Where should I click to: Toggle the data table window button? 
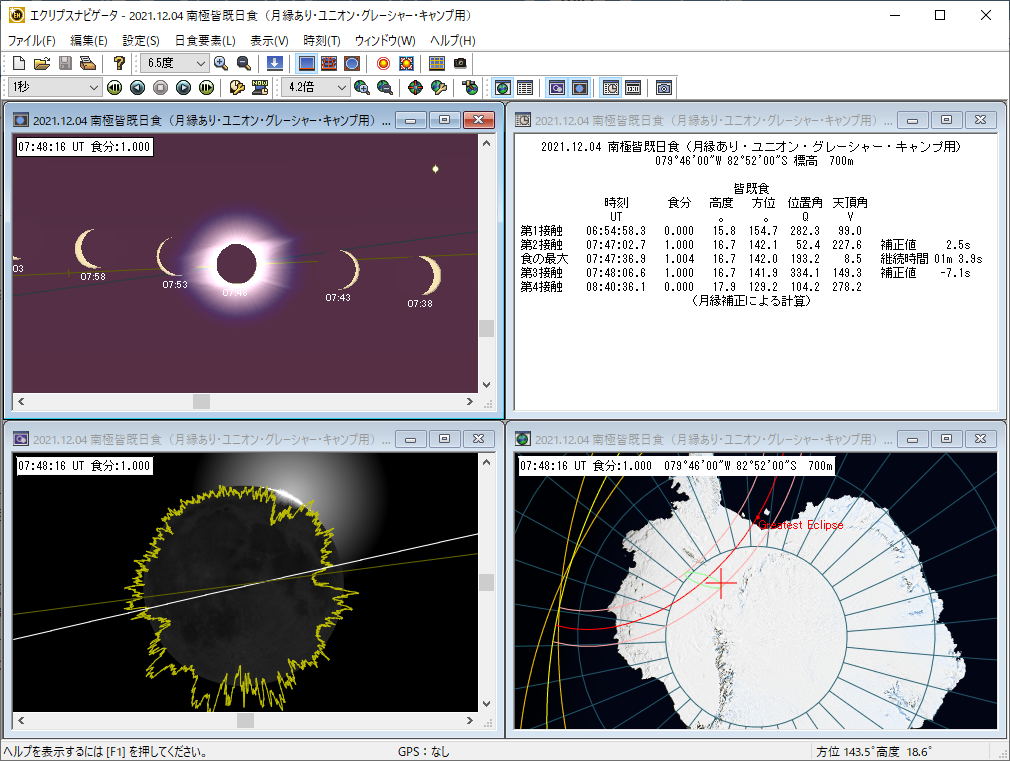coord(525,88)
